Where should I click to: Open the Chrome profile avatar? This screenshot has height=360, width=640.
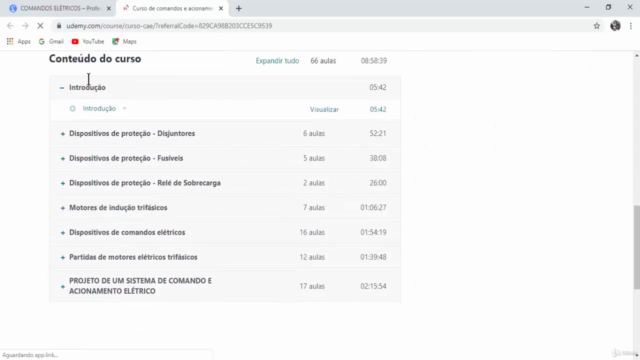click(x=615, y=26)
